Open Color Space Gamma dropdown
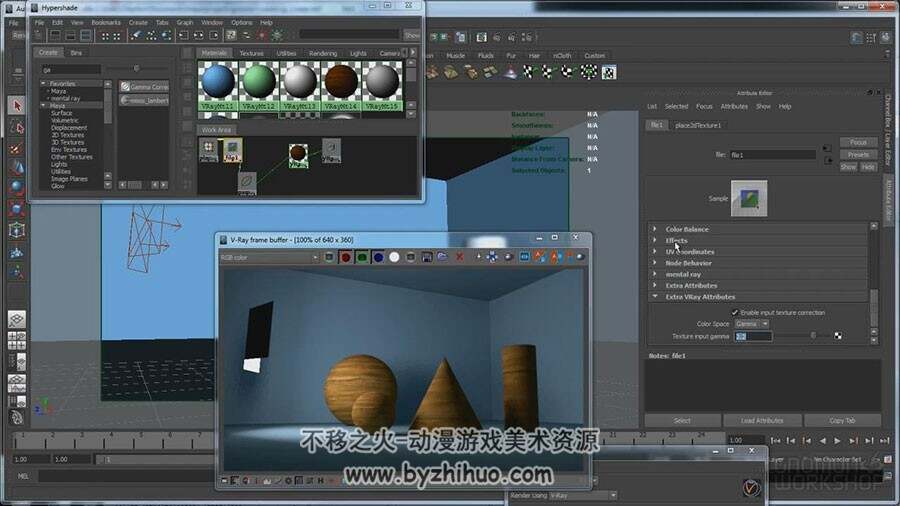The image size is (900, 506). pyautogui.click(x=751, y=324)
